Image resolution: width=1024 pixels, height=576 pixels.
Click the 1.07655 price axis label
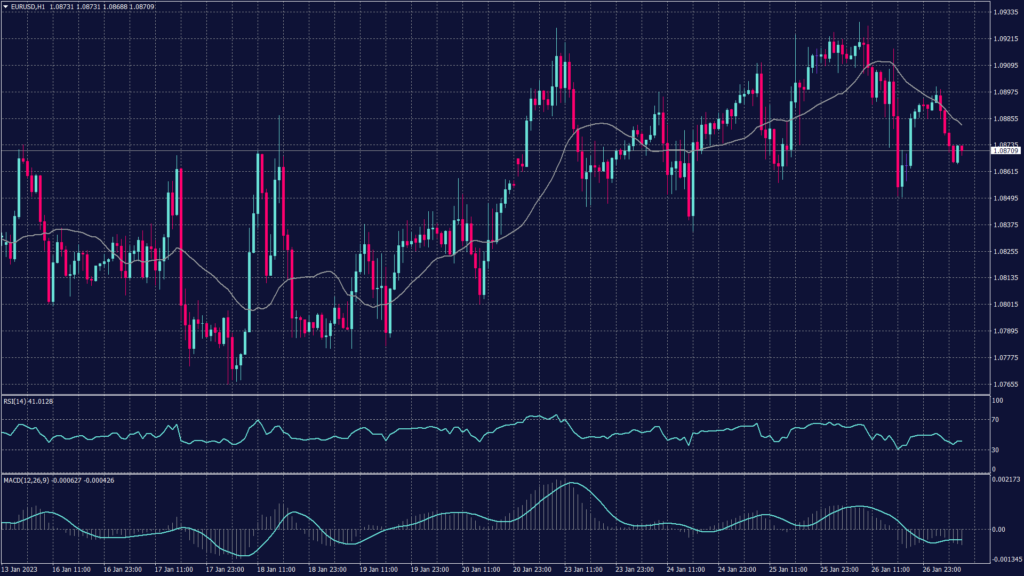[1004, 383]
